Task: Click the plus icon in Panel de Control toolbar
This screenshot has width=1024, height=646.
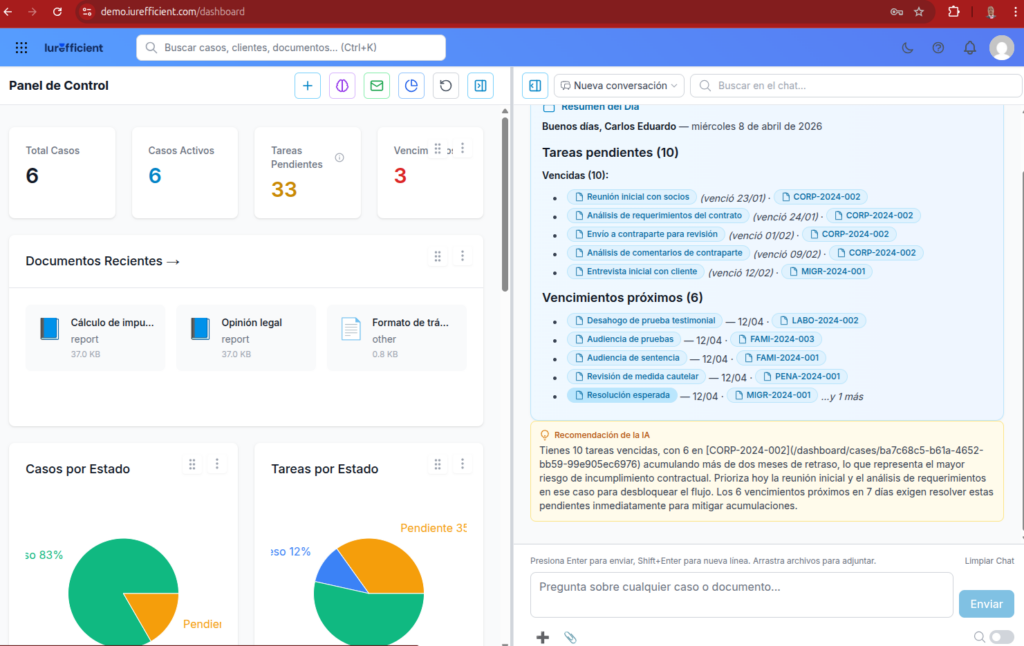Action: tap(308, 86)
